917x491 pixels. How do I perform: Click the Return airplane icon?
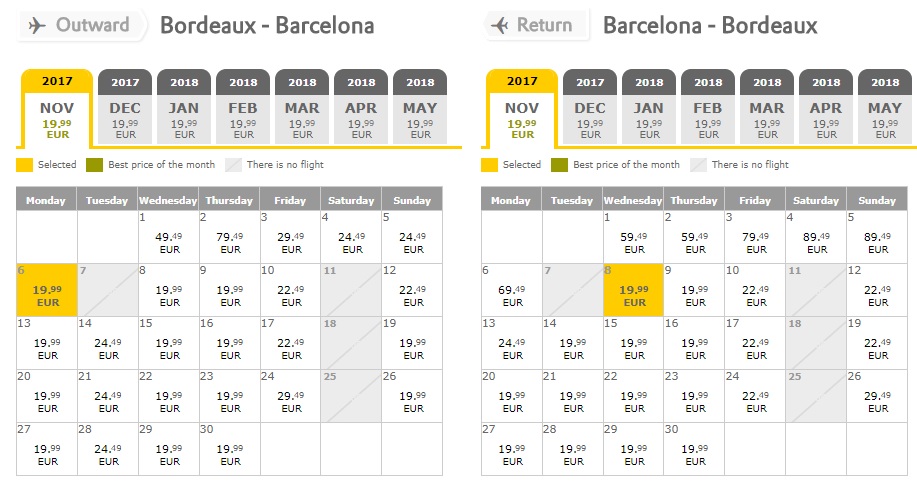499,25
